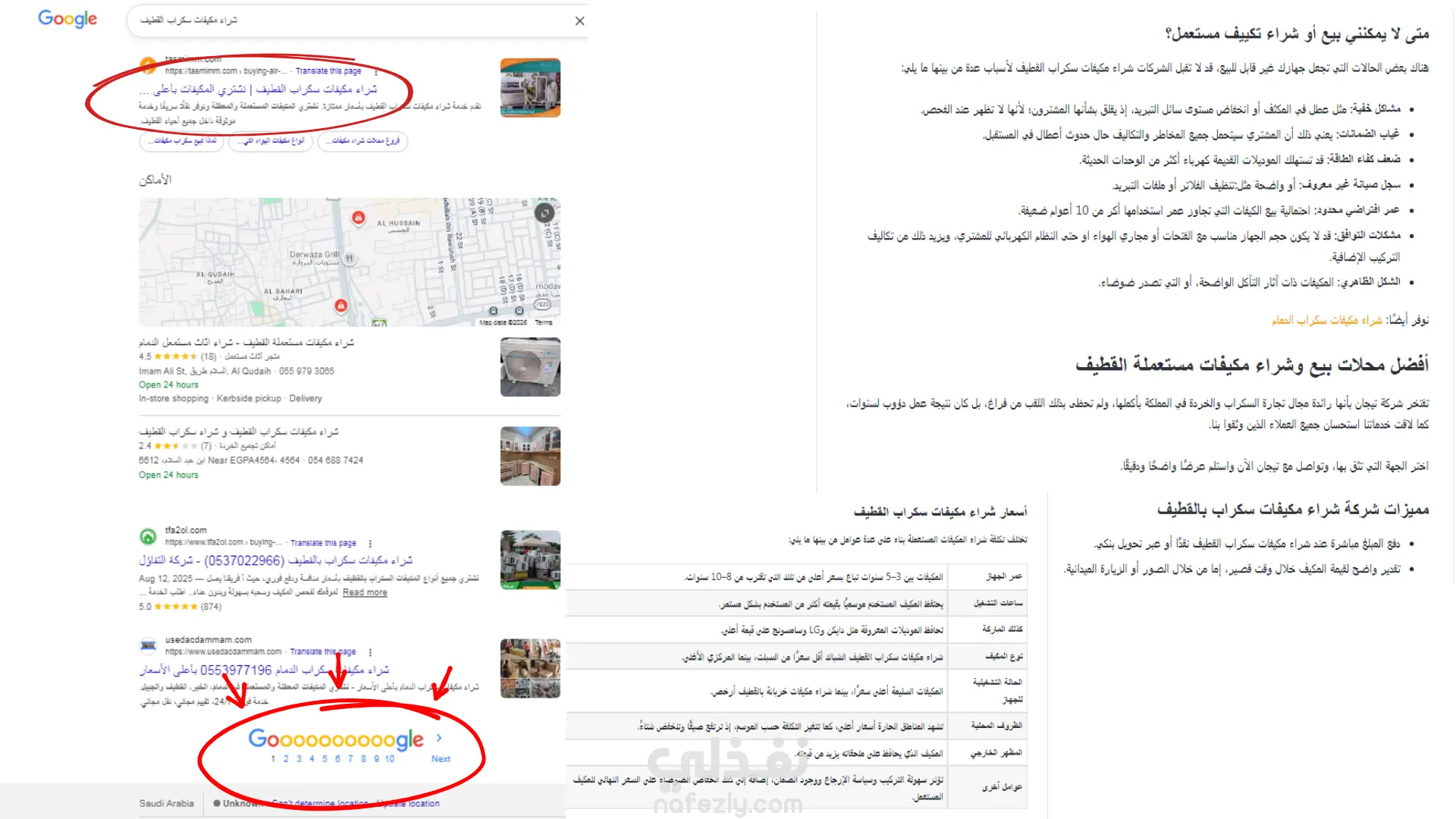Select the عمر الجهاز table cell
This screenshot has height=819, width=1456.
click(989, 577)
